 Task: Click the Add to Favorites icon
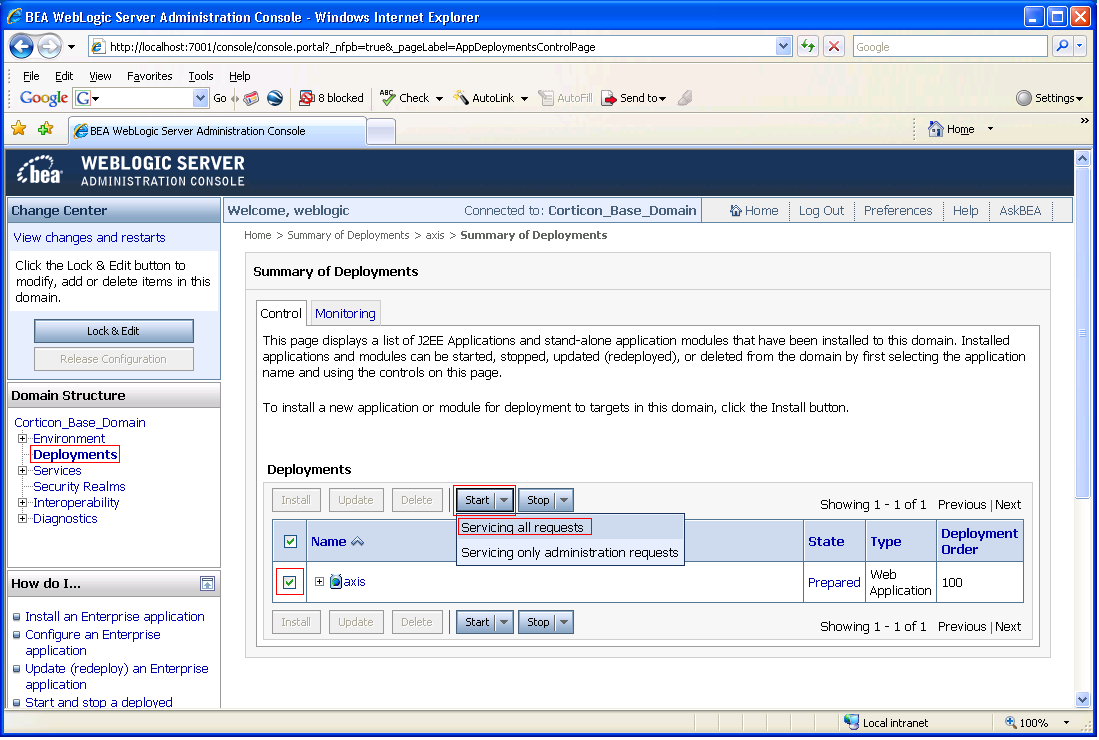tap(46, 128)
